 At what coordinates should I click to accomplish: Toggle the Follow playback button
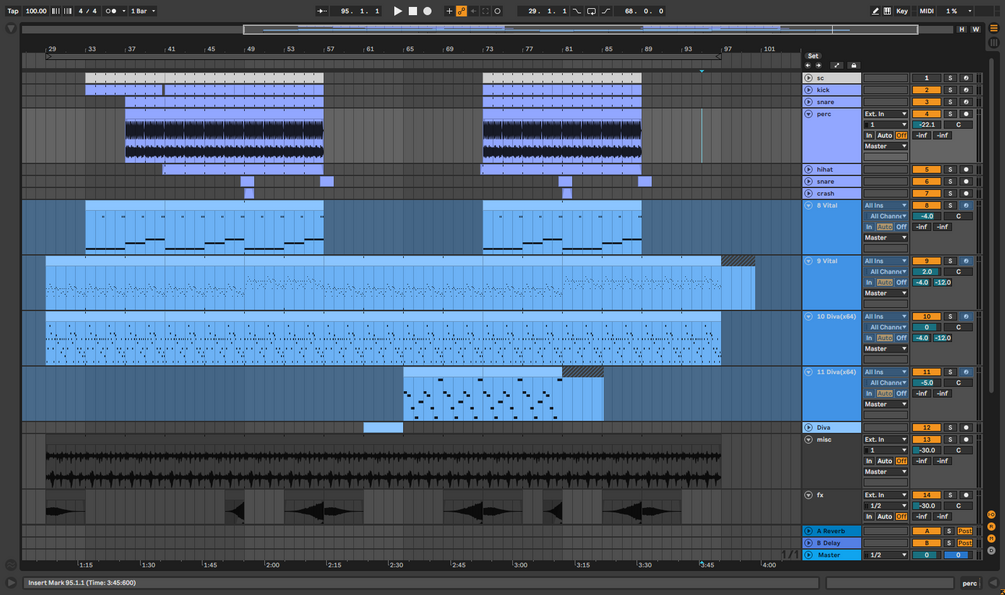(x=322, y=11)
